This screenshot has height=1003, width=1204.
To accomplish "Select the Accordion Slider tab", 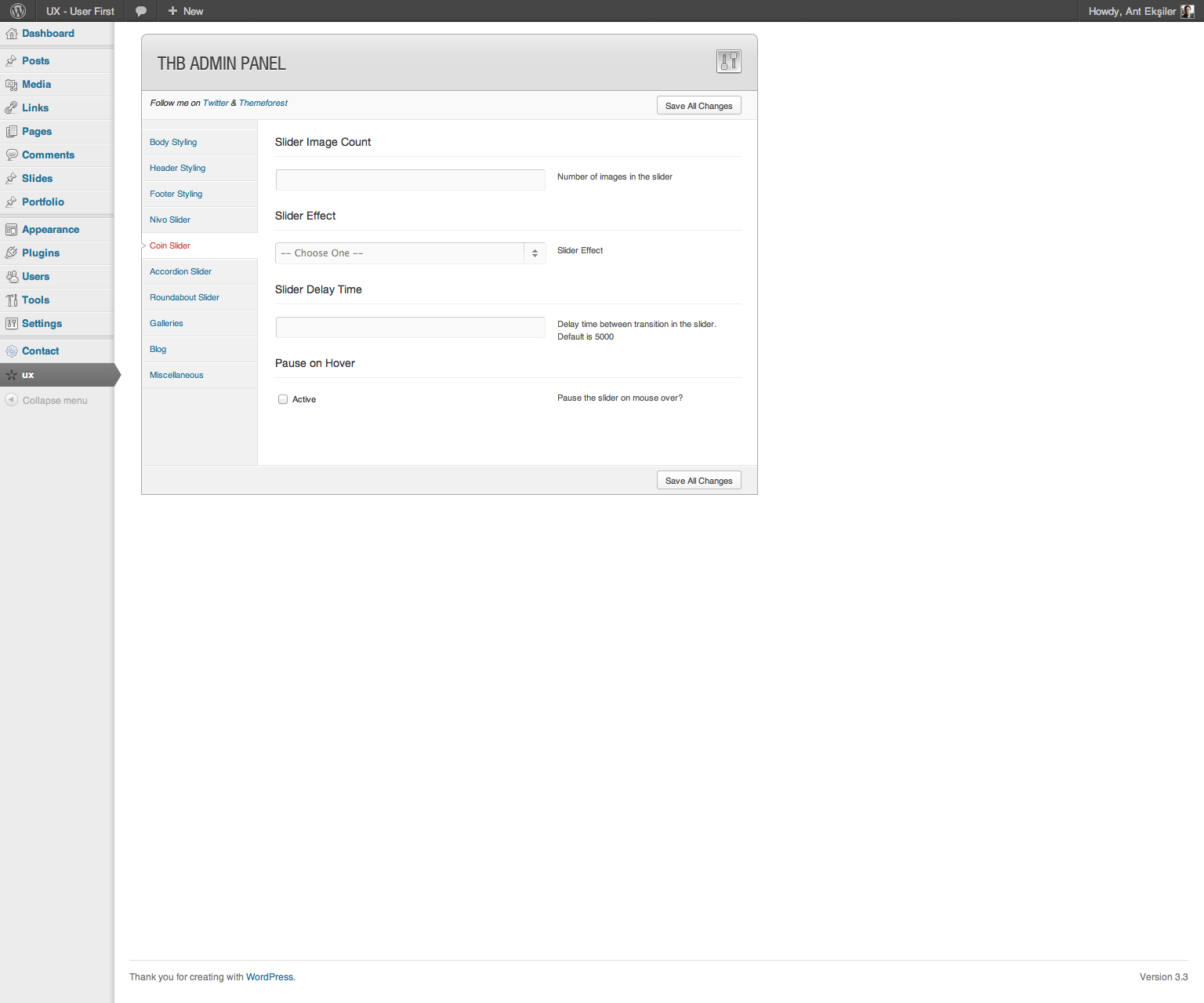I will pyautogui.click(x=180, y=271).
